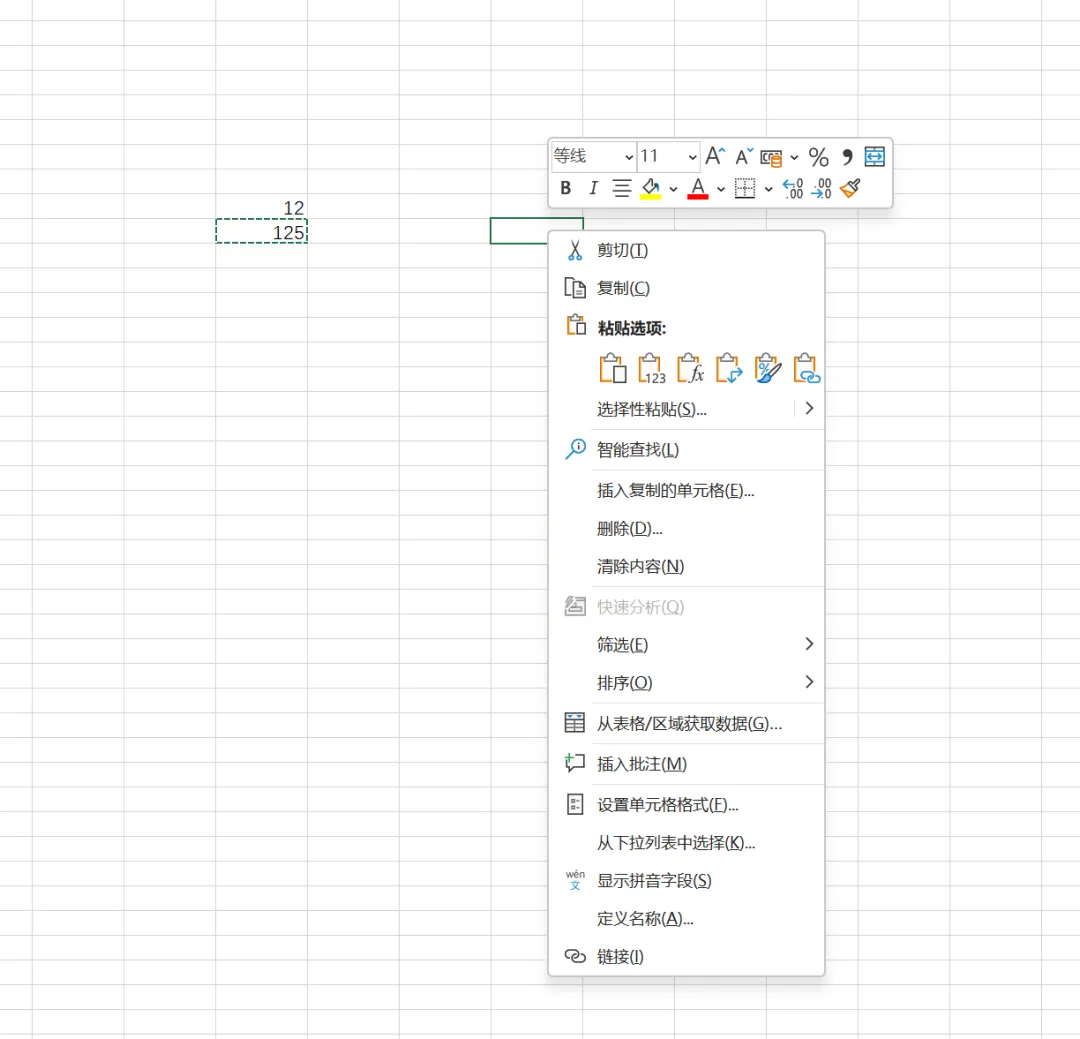
Task: Increase decimal places in the mini toolbar
Action: (793, 188)
